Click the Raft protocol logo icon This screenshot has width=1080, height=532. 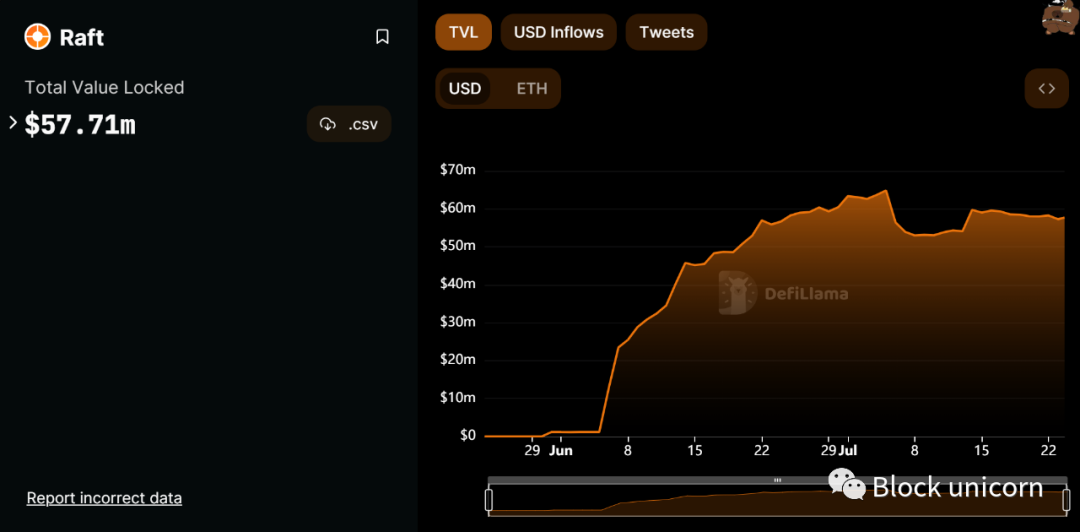(37, 37)
